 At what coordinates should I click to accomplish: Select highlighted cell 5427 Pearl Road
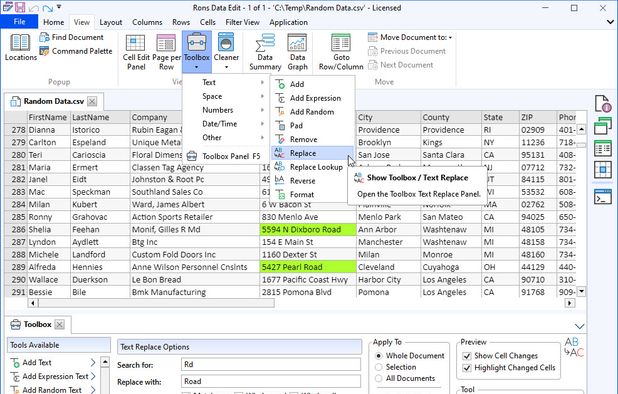click(308, 267)
